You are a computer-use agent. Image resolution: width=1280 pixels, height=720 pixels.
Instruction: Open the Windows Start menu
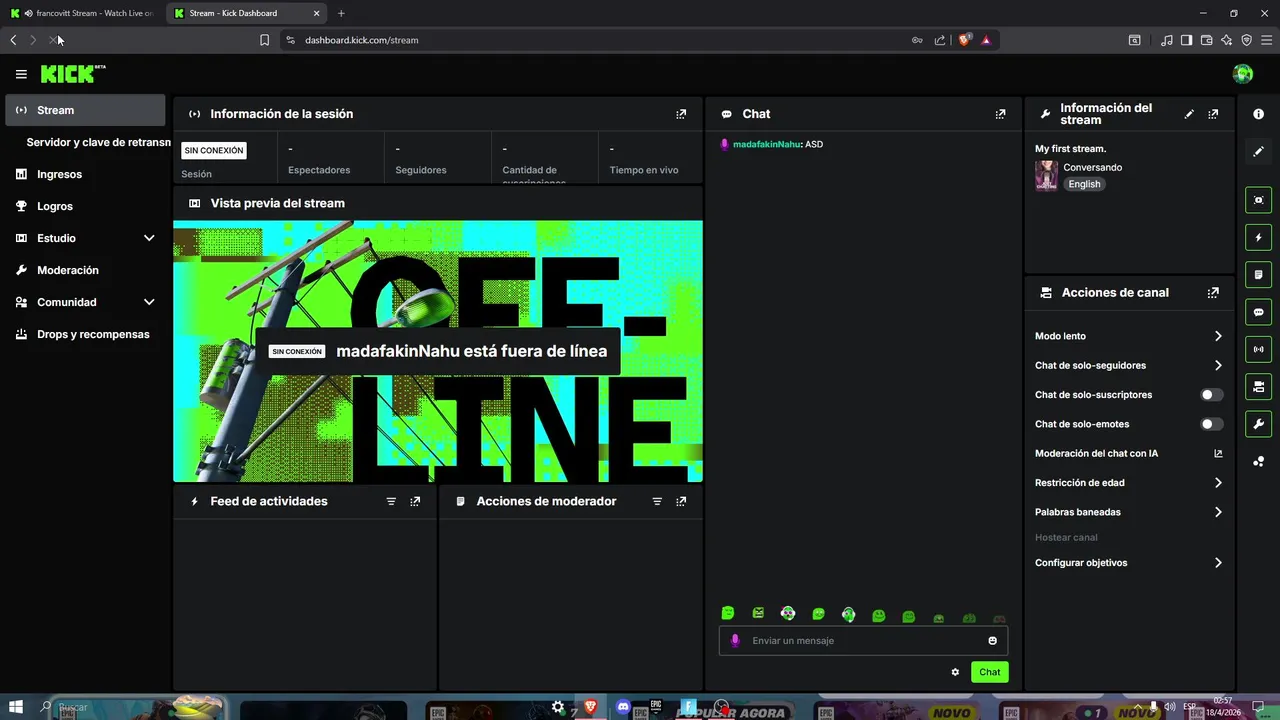(17, 707)
